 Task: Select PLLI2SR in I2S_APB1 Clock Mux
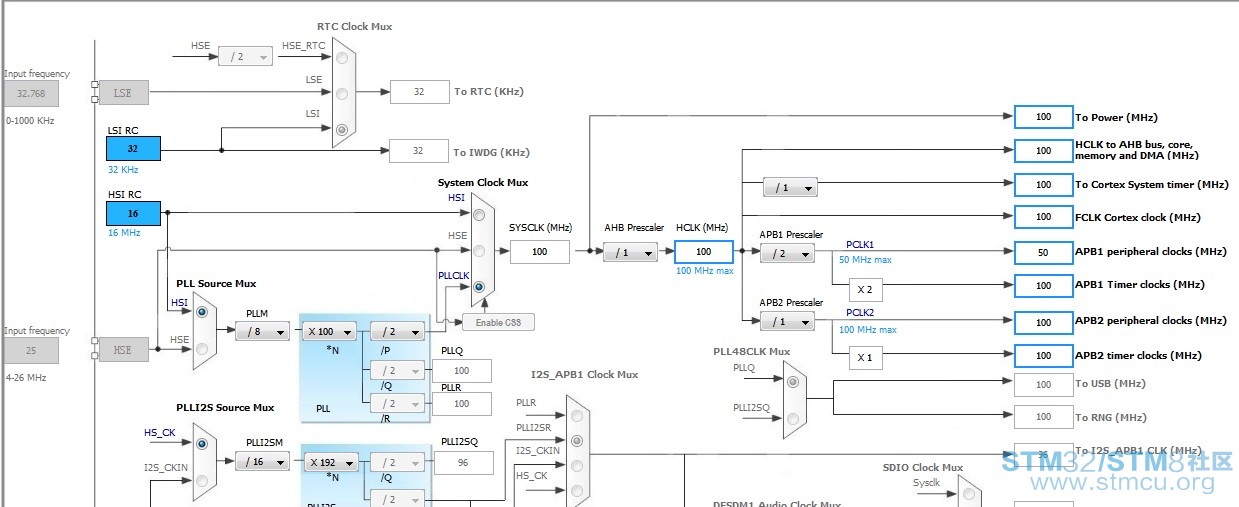(576, 440)
